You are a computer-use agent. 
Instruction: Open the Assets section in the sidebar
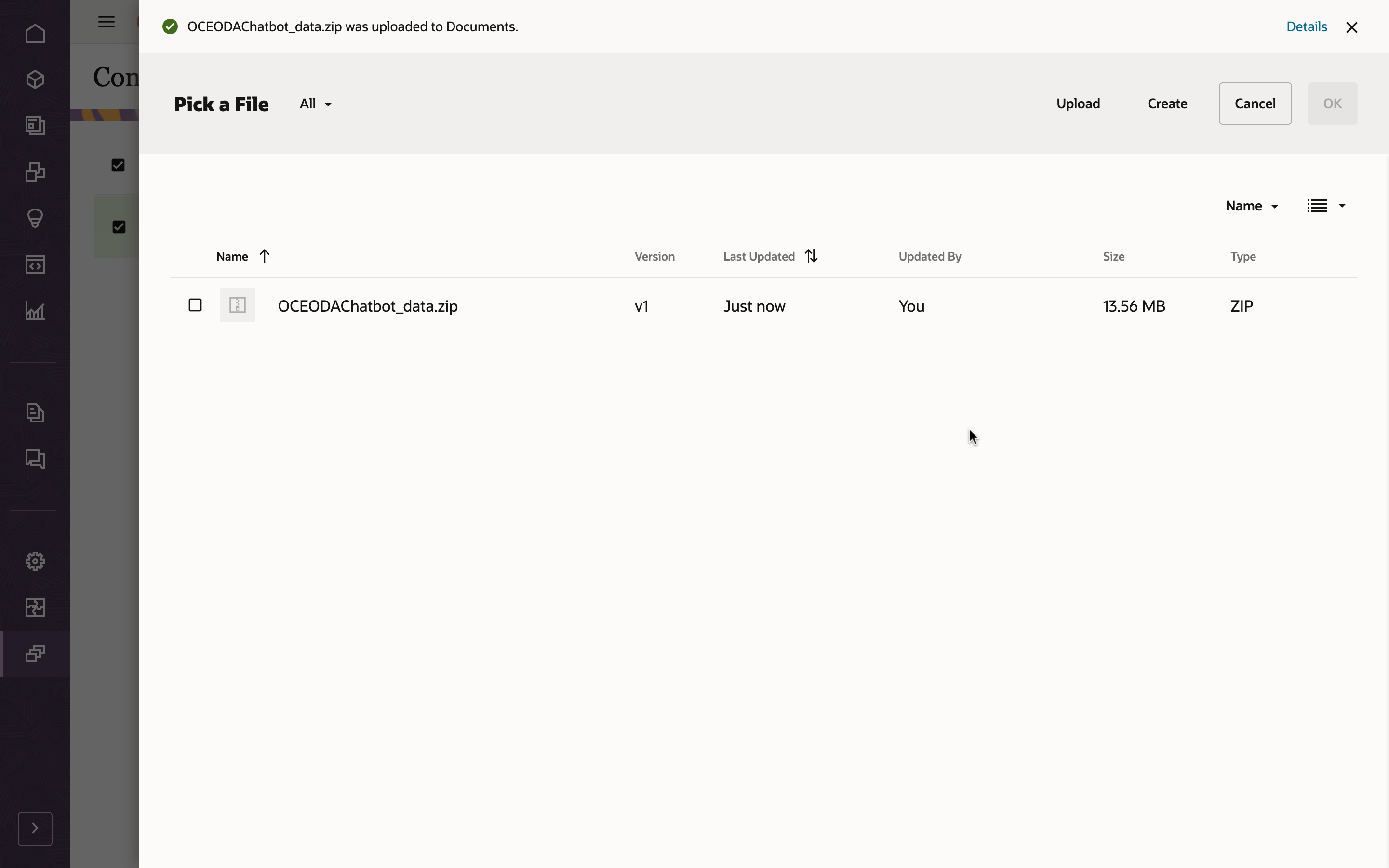pos(35,80)
